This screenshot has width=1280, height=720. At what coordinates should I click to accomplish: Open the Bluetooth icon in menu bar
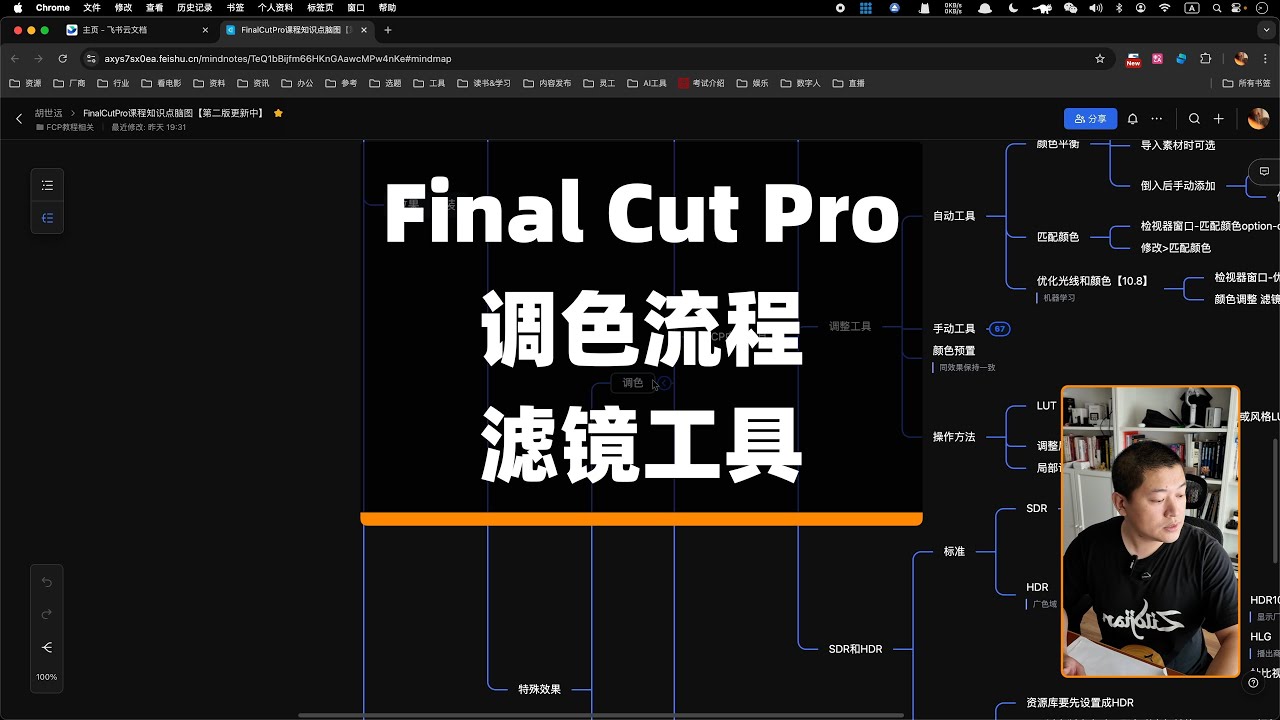coord(1117,8)
